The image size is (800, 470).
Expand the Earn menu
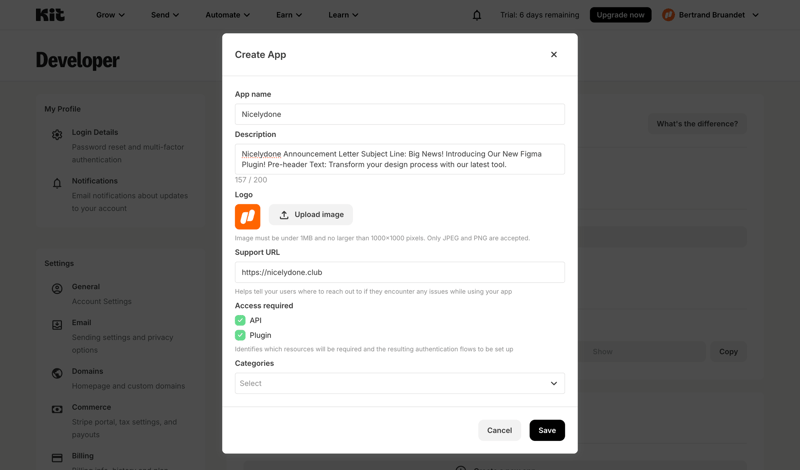(x=289, y=15)
